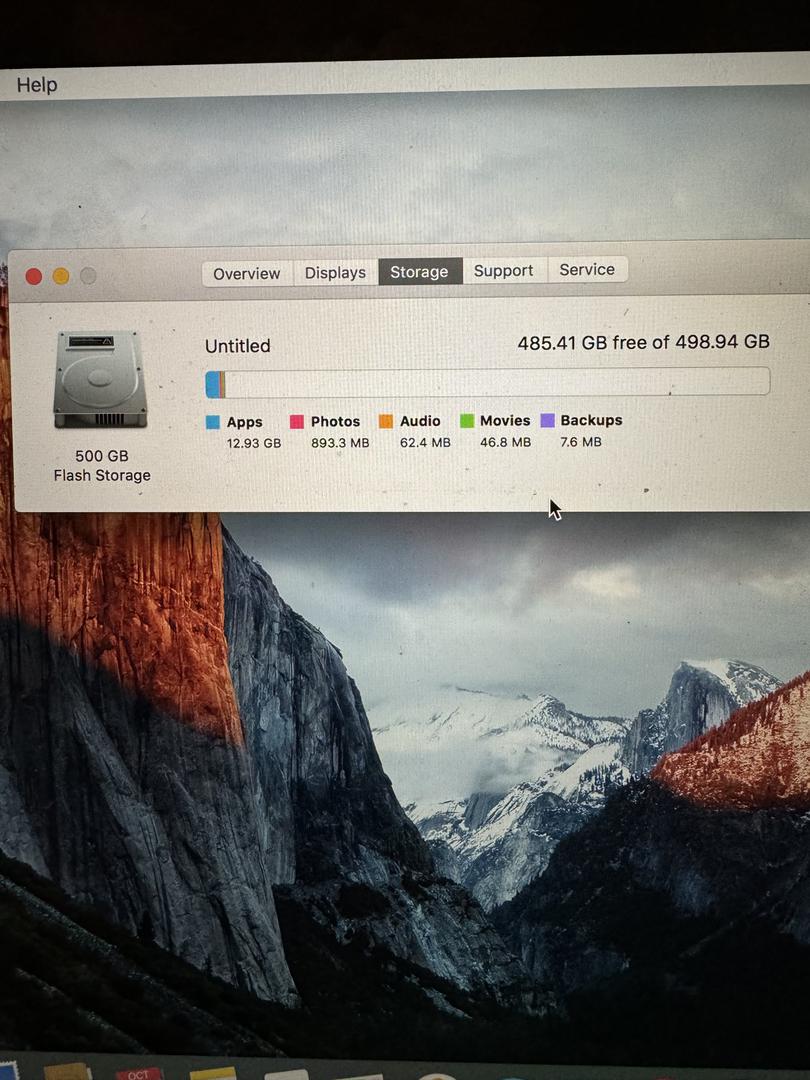Select the Storage tab
The height and width of the screenshot is (1080, 810).
pos(419,271)
